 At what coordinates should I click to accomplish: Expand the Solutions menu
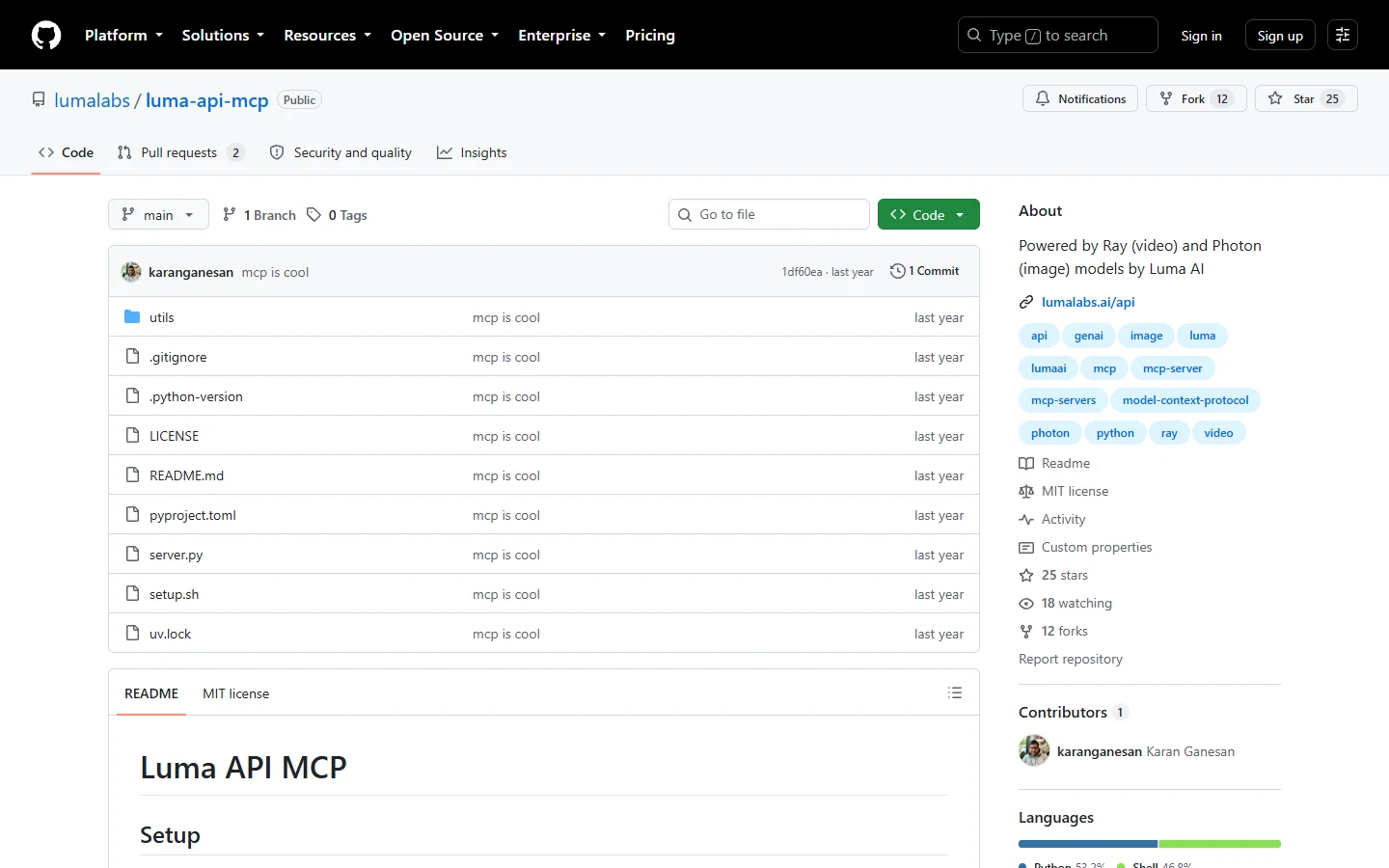(x=223, y=35)
